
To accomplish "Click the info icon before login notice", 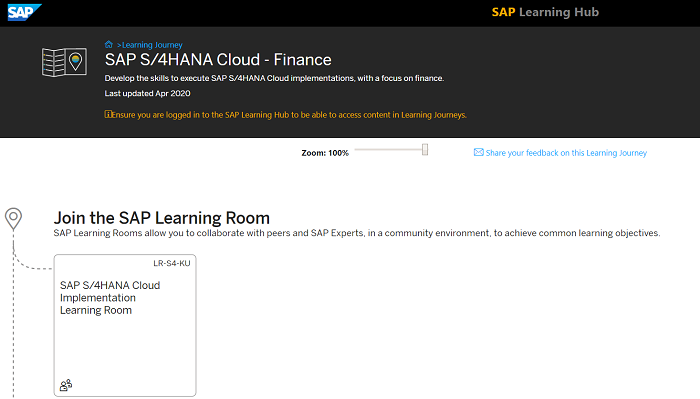I will pyautogui.click(x=108, y=114).
